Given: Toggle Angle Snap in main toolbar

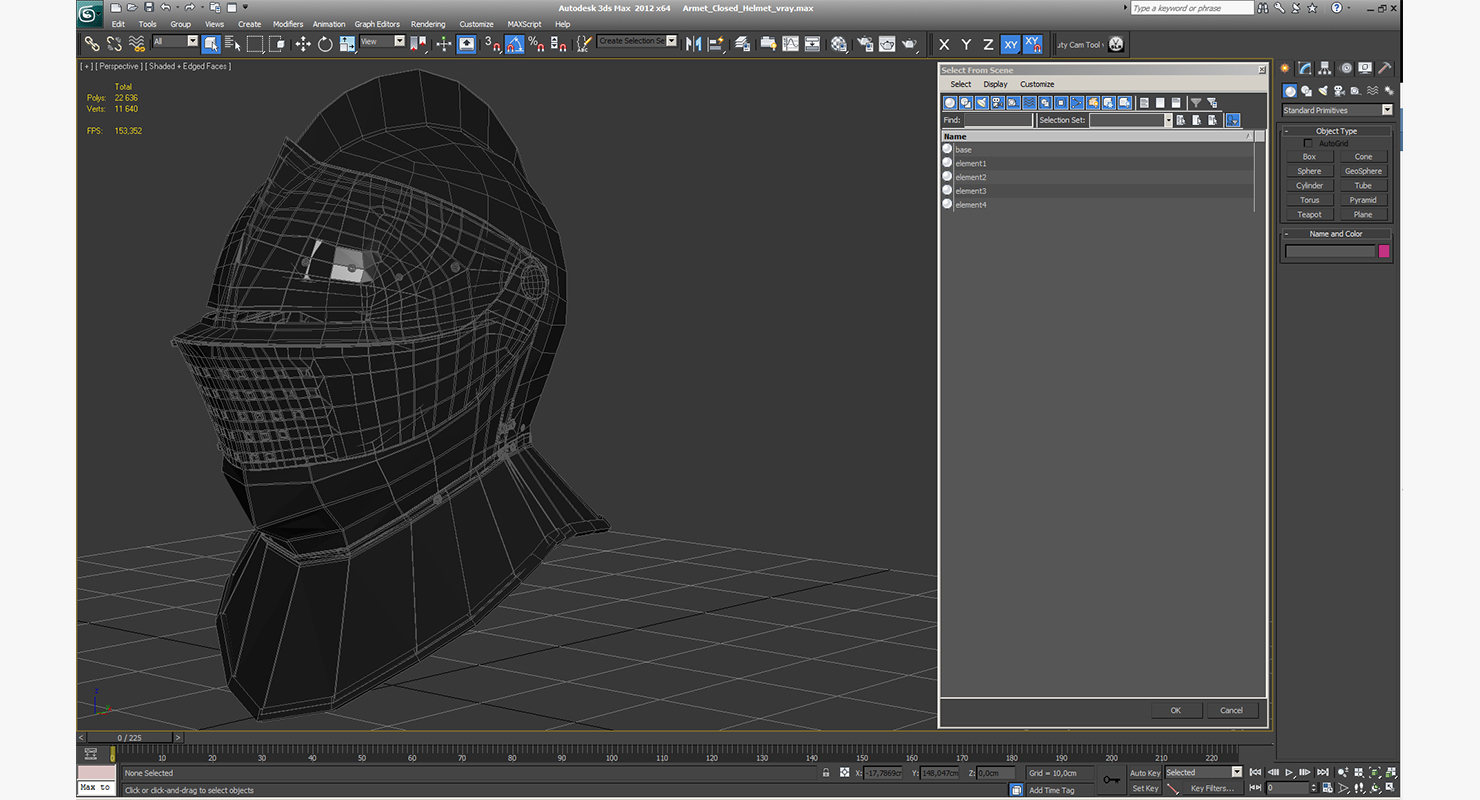Looking at the screenshot, I should 514,44.
